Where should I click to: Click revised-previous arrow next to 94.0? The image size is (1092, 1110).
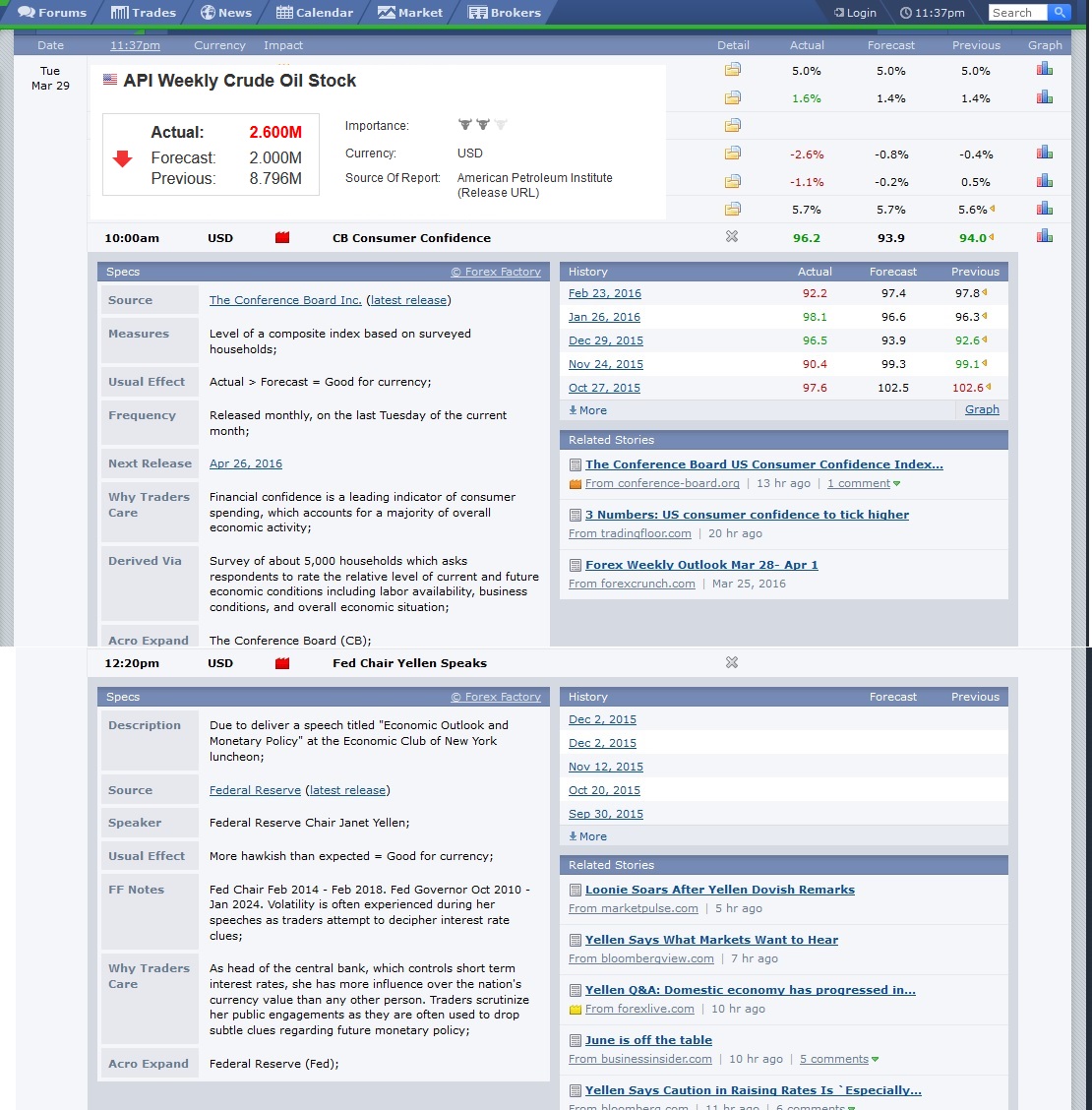(991, 237)
